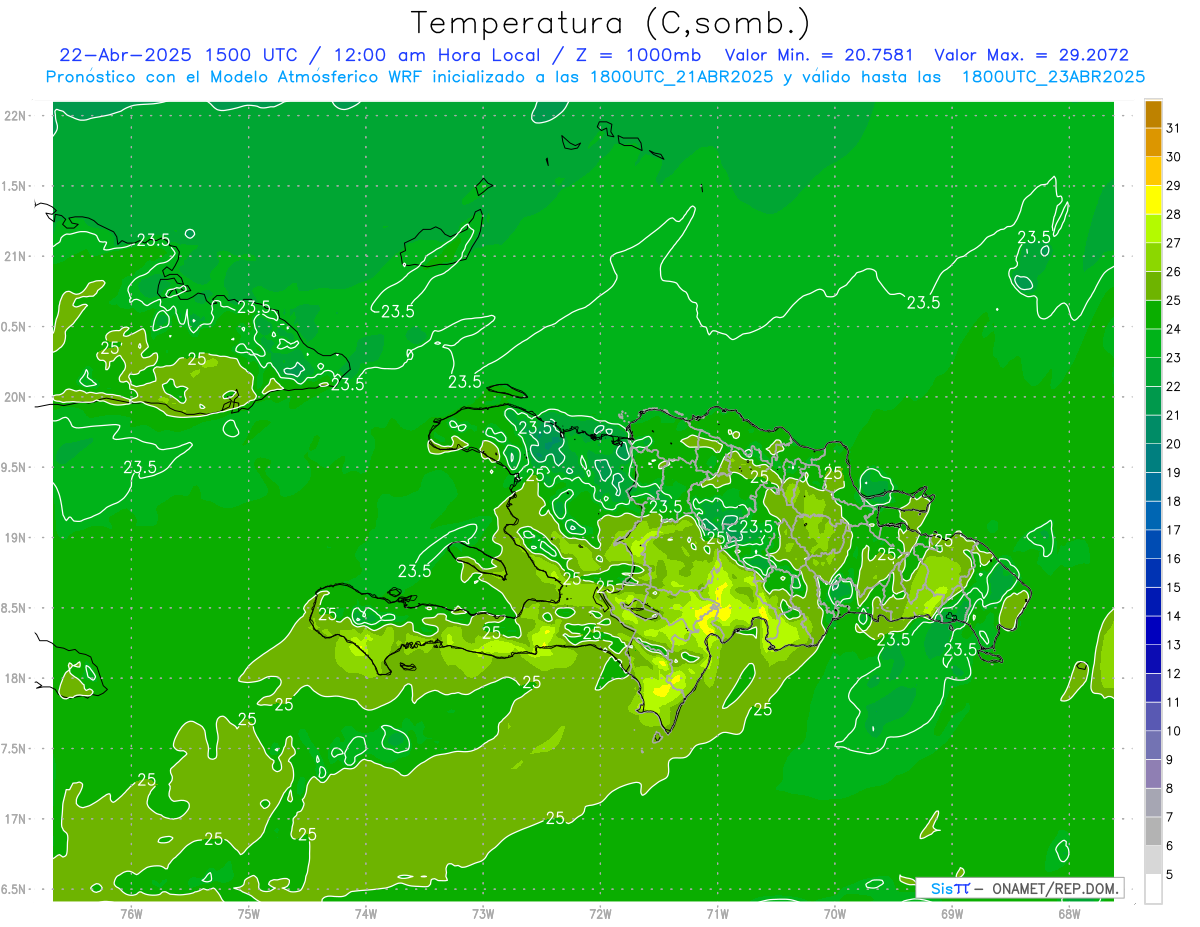Click the "73W" longitude axis label

tap(483, 913)
